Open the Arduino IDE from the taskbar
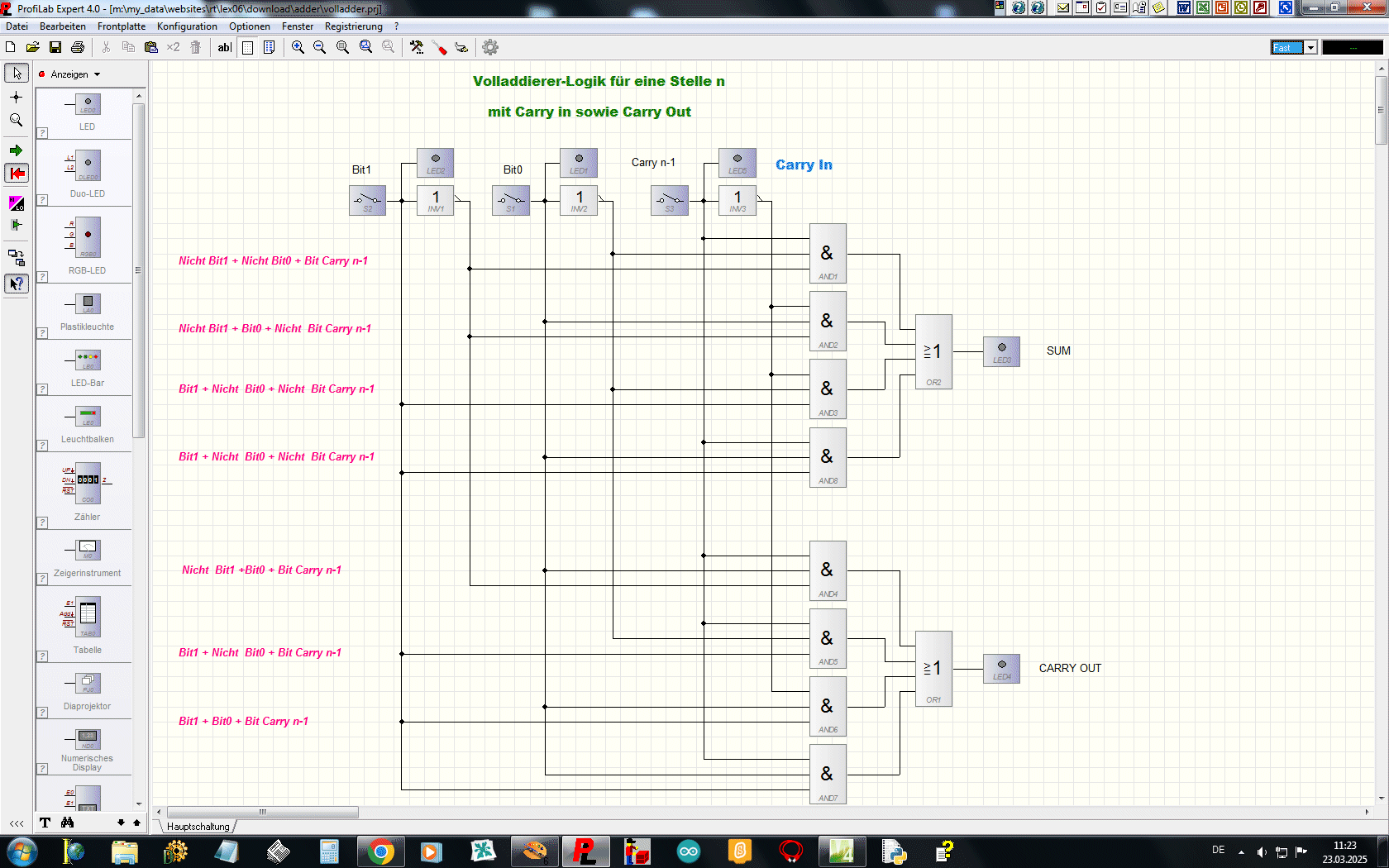This screenshot has height=868, width=1389. pos(688,851)
